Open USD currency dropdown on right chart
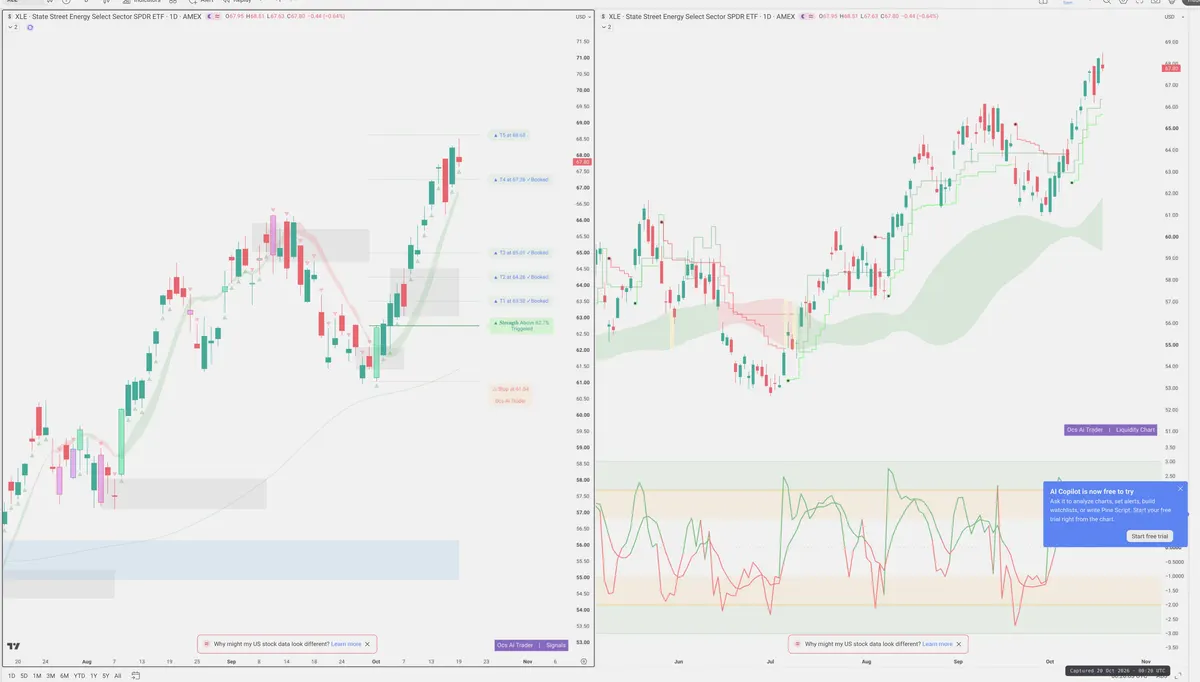 click(1173, 17)
